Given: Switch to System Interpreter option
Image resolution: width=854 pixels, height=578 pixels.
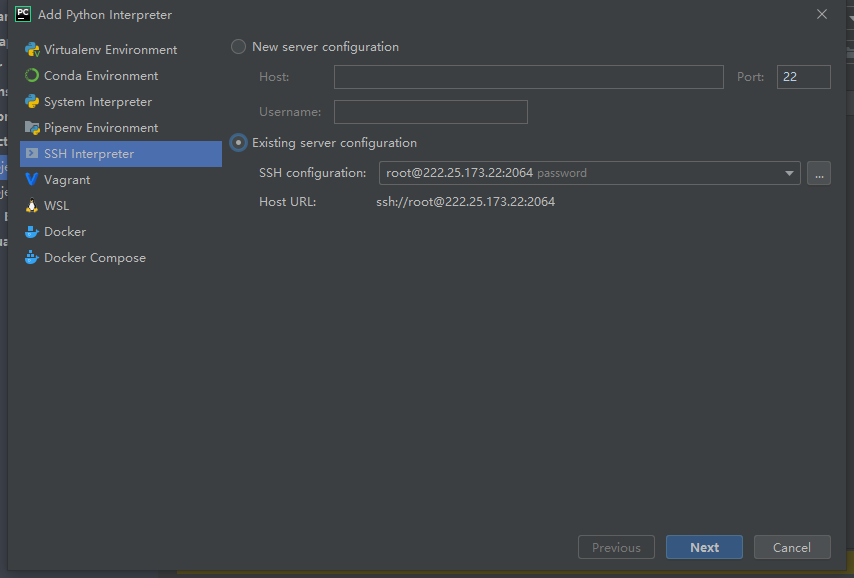Looking at the screenshot, I should click(121, 102).
